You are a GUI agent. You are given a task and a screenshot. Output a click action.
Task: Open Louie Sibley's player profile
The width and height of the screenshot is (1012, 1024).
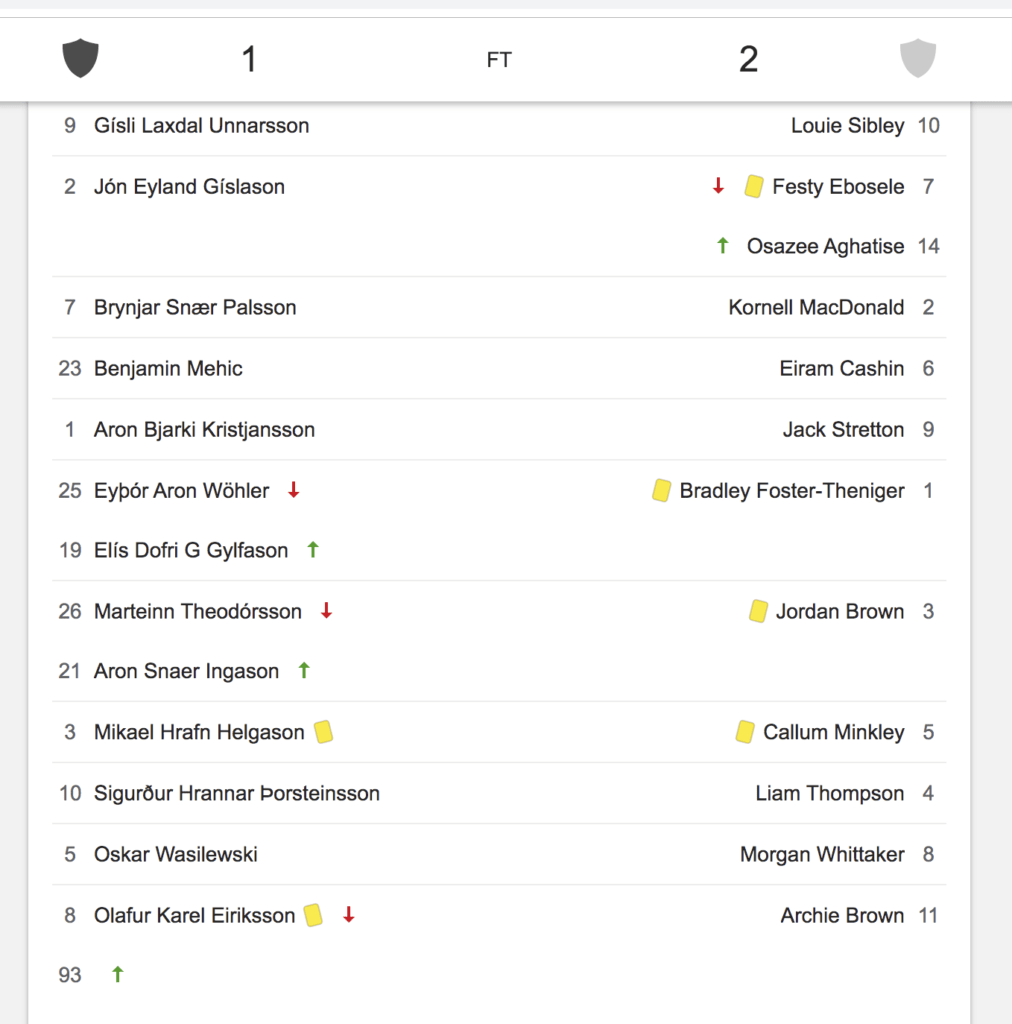[847, 125]
